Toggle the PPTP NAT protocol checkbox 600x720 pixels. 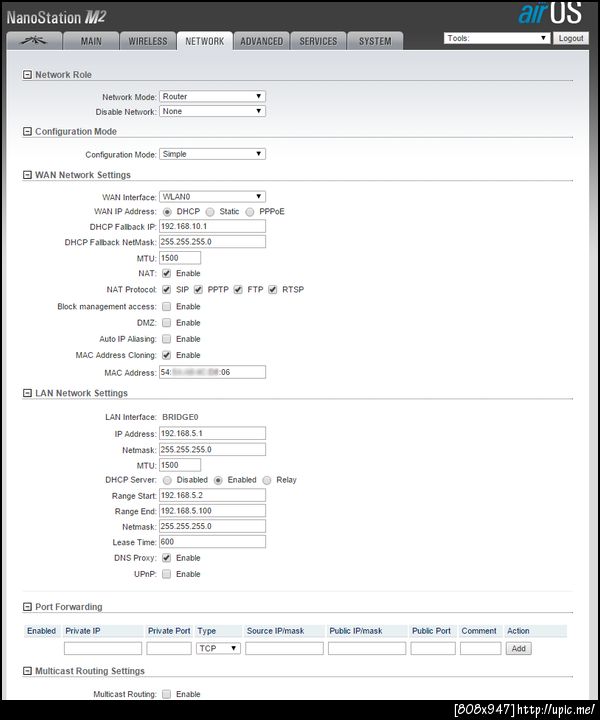click(198, 289)
